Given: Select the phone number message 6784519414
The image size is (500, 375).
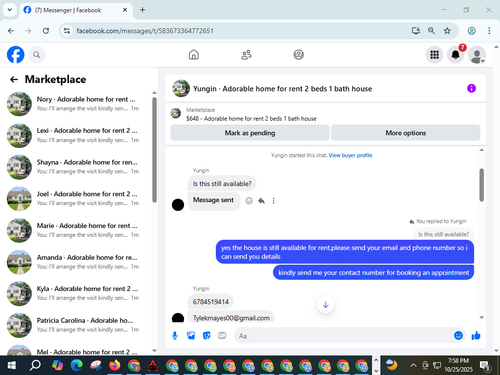Looking at the screenshot, I should click(x=211, y=302).
